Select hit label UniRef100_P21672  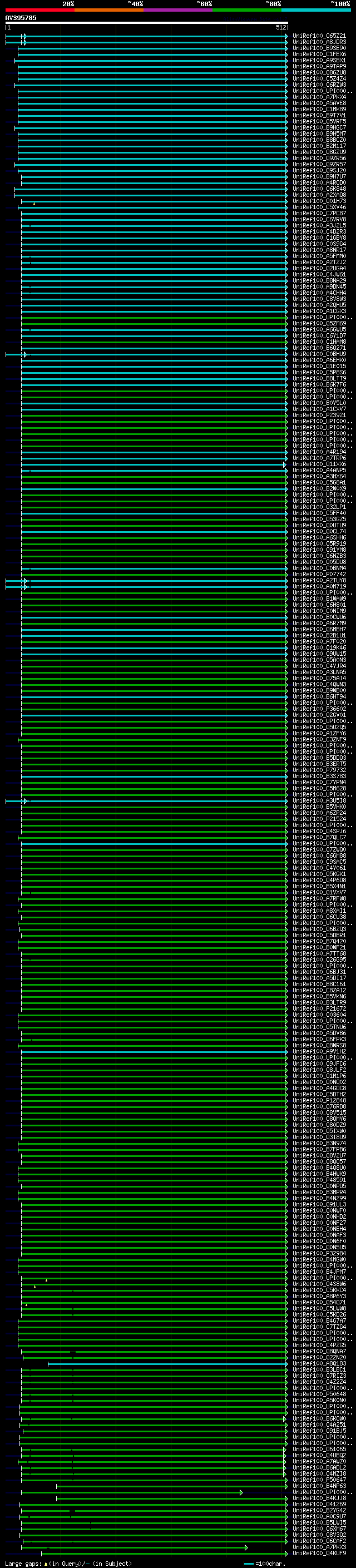point(319,1008)
